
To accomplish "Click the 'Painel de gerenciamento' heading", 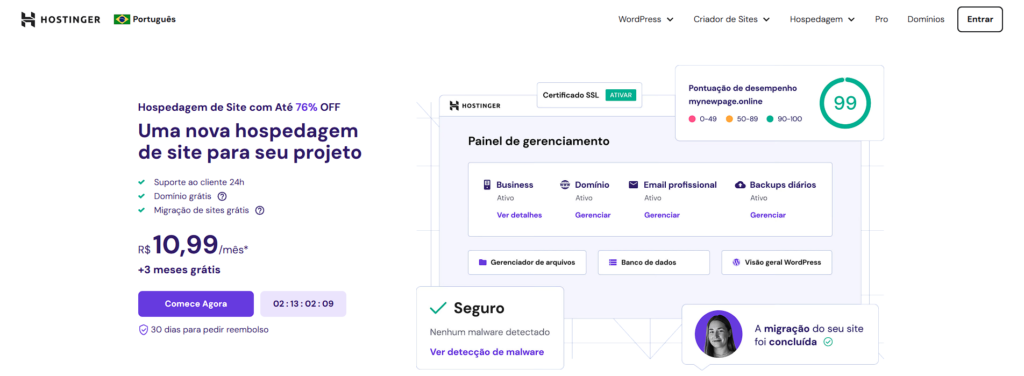I will click(x=539, y=141).
